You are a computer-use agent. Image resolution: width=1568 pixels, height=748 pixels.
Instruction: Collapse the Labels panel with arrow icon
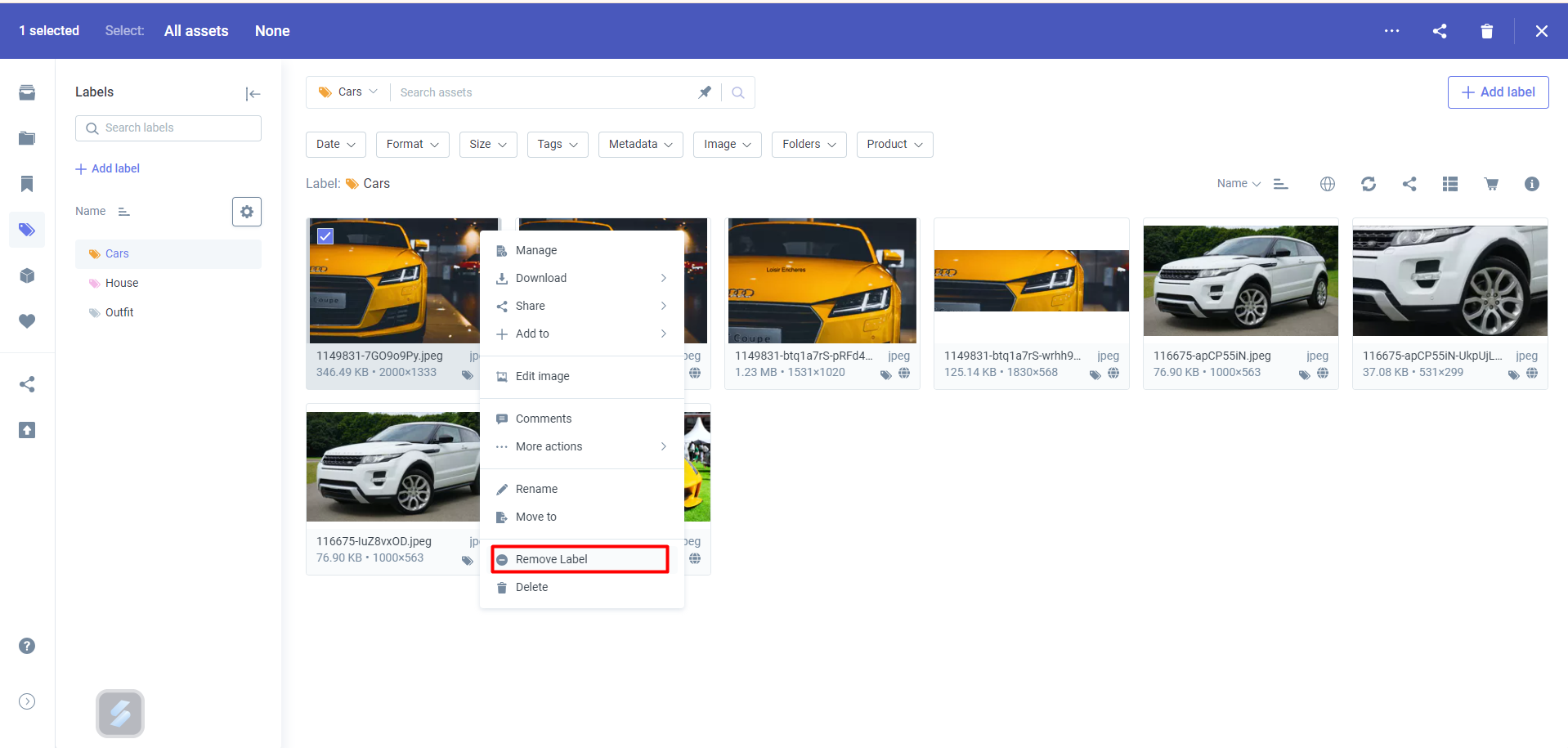(253, 94)
